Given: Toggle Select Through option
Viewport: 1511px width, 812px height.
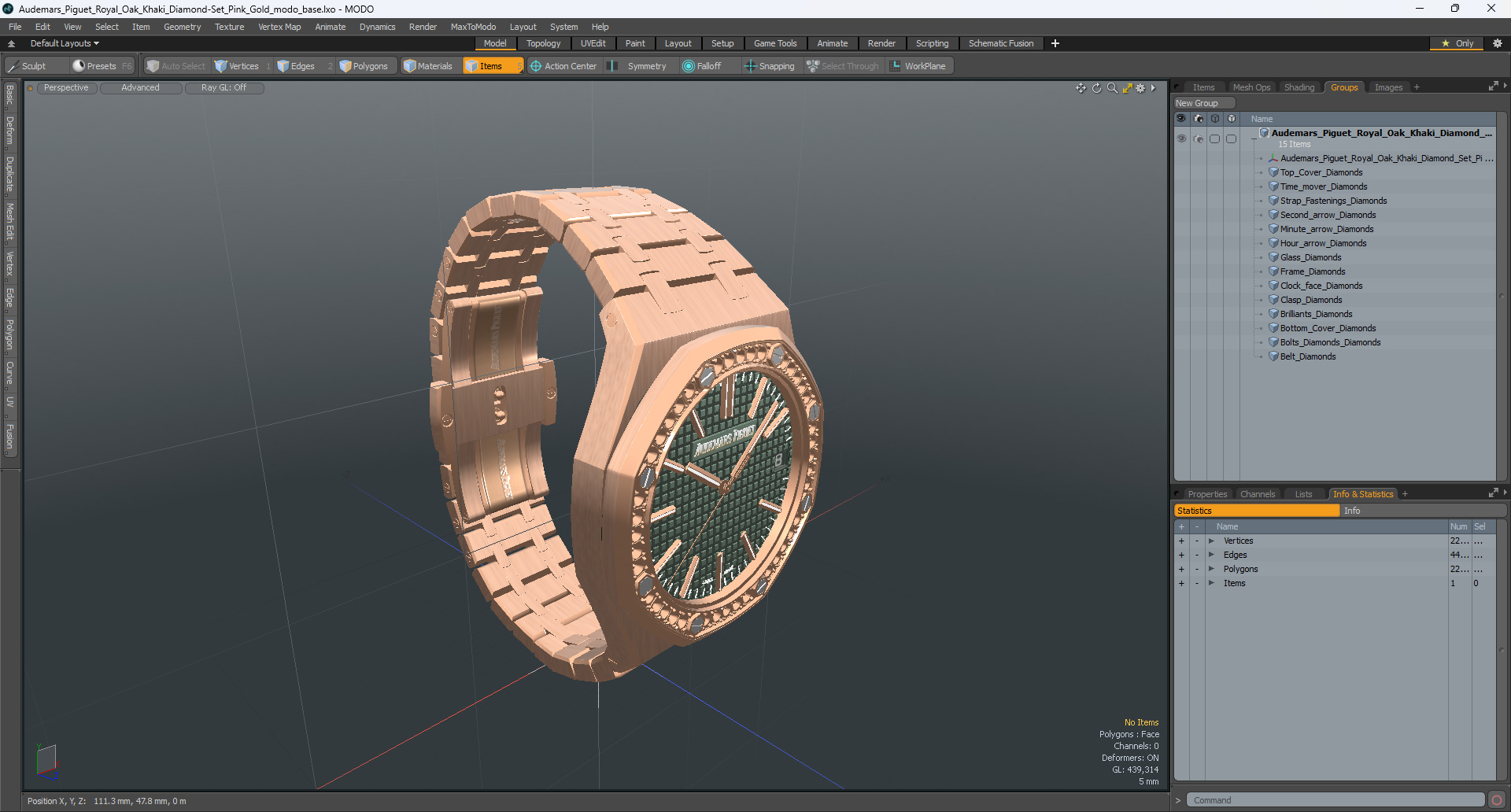Looking at the screenshot, I should [843, 66].
